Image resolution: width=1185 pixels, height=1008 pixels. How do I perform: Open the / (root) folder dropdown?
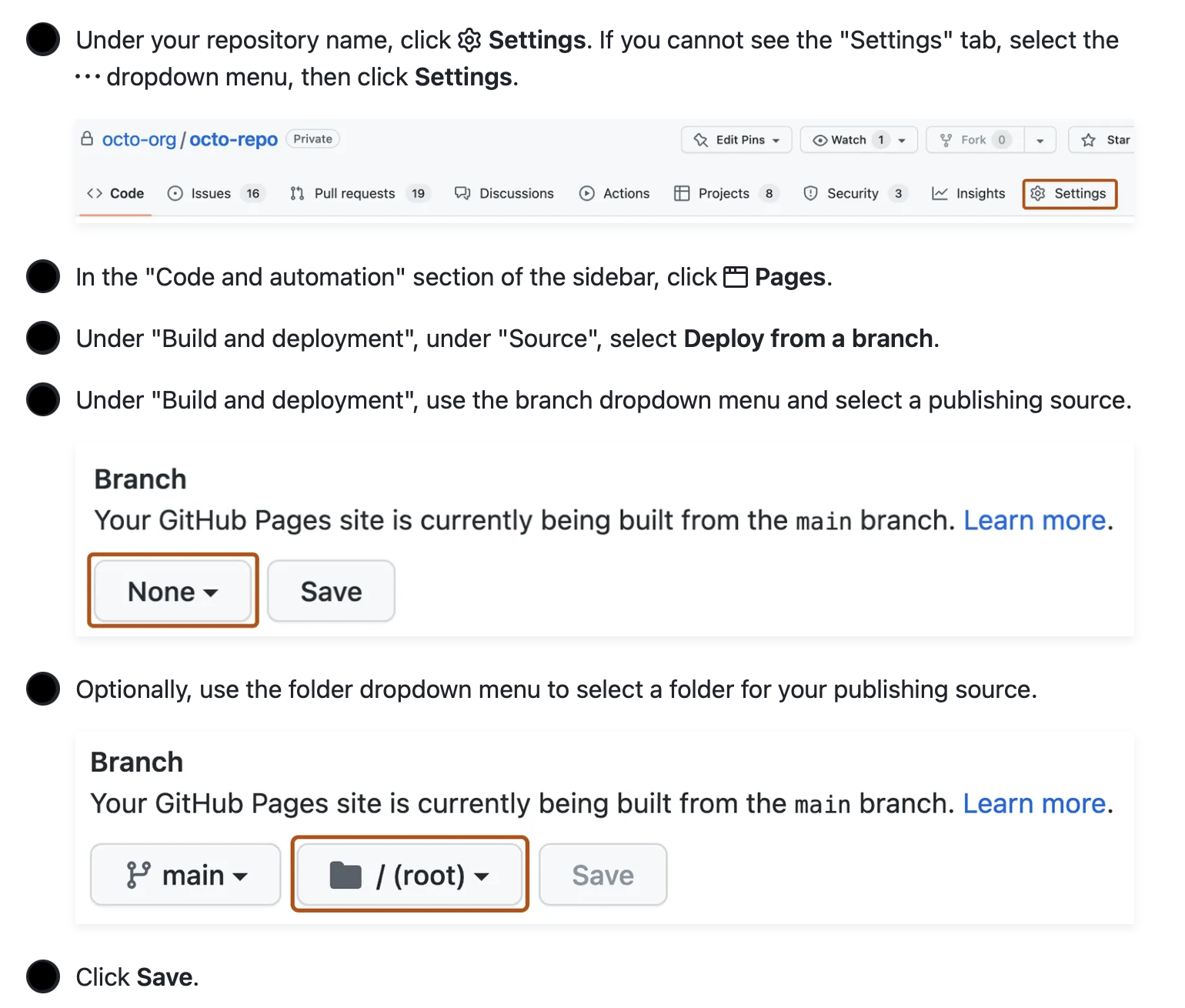coord(409,875)
